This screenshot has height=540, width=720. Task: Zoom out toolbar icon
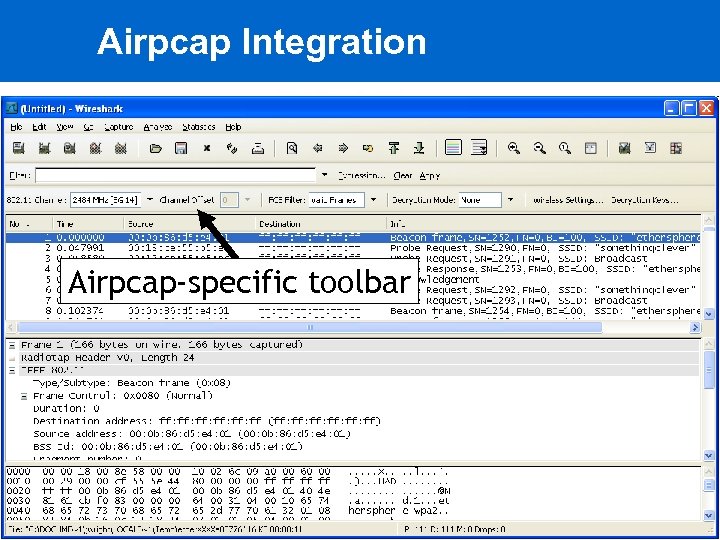pos(540,148)
